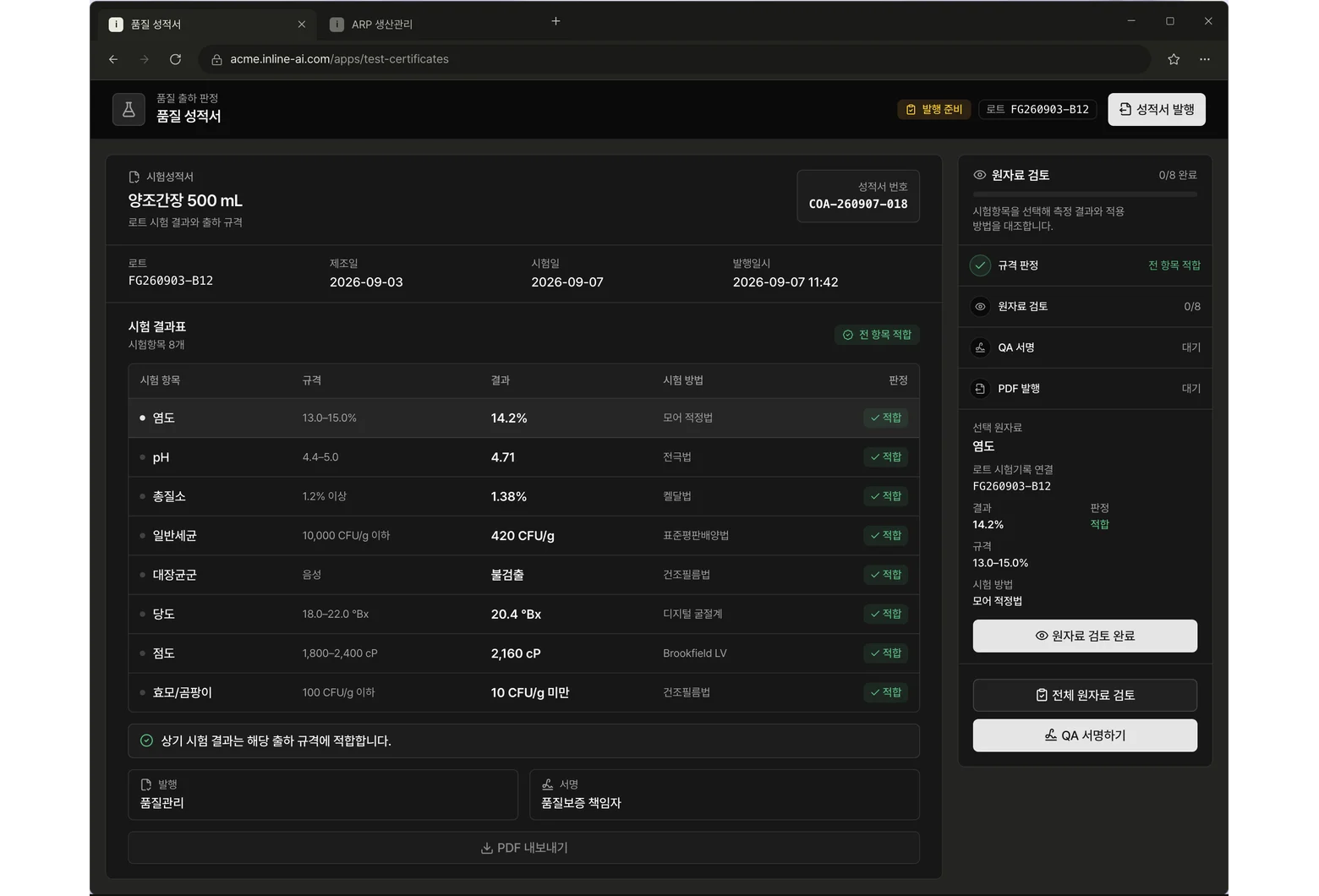
Task: Click the 규격 판정 check circle icon
Action: coord(980,265)
